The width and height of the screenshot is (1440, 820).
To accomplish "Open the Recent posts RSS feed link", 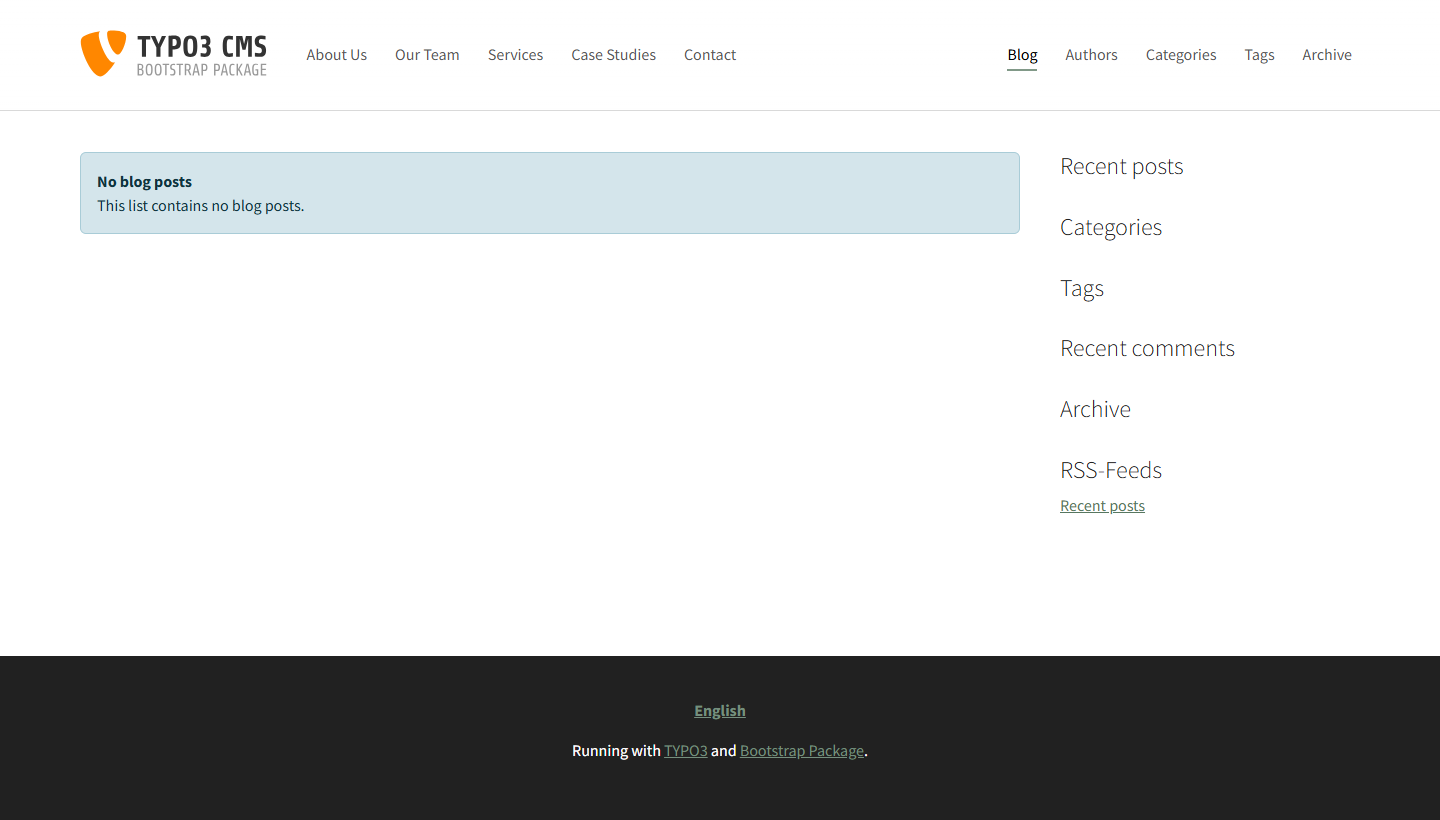I will [1102, 506].
